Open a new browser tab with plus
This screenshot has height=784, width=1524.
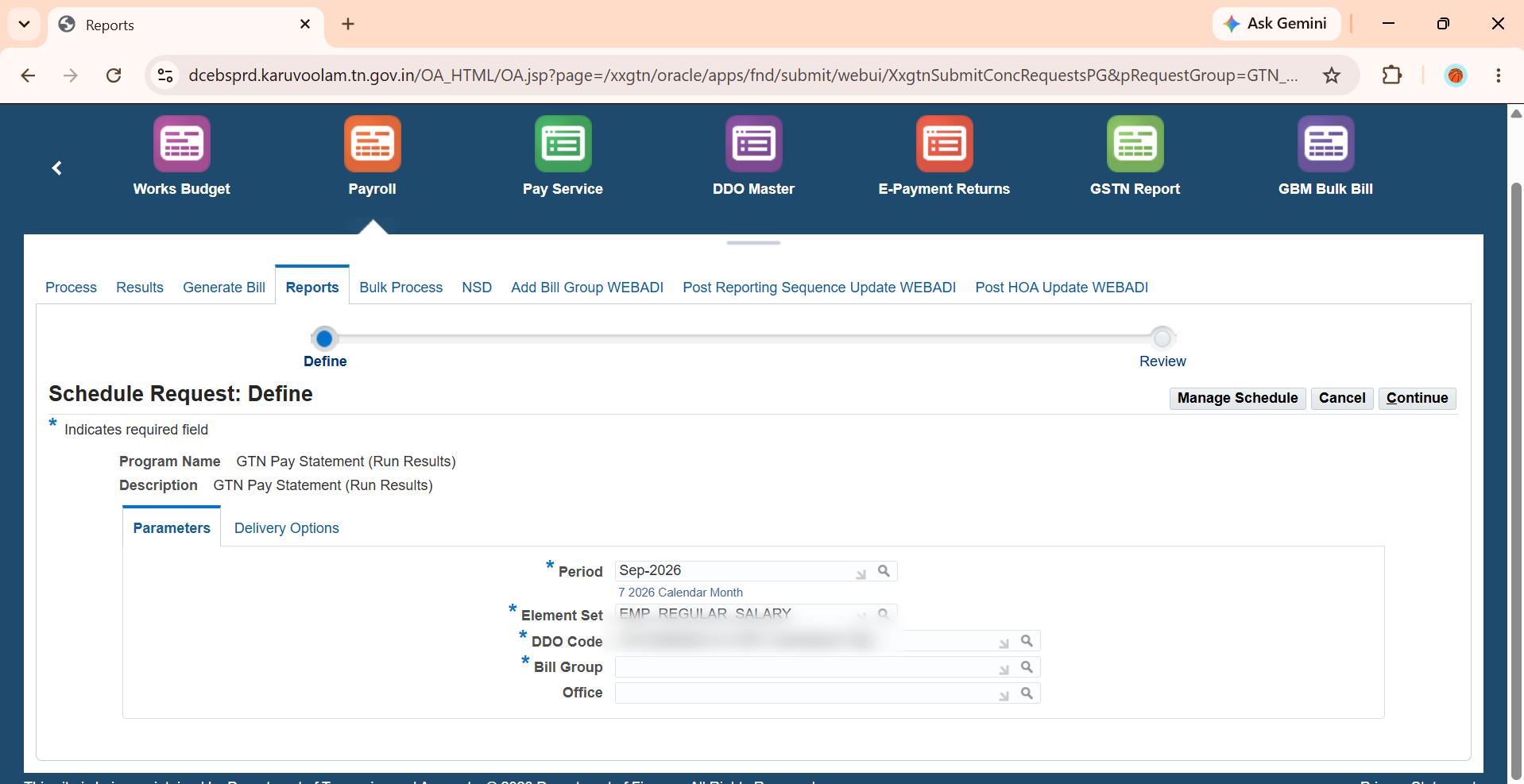click(348, 24)
